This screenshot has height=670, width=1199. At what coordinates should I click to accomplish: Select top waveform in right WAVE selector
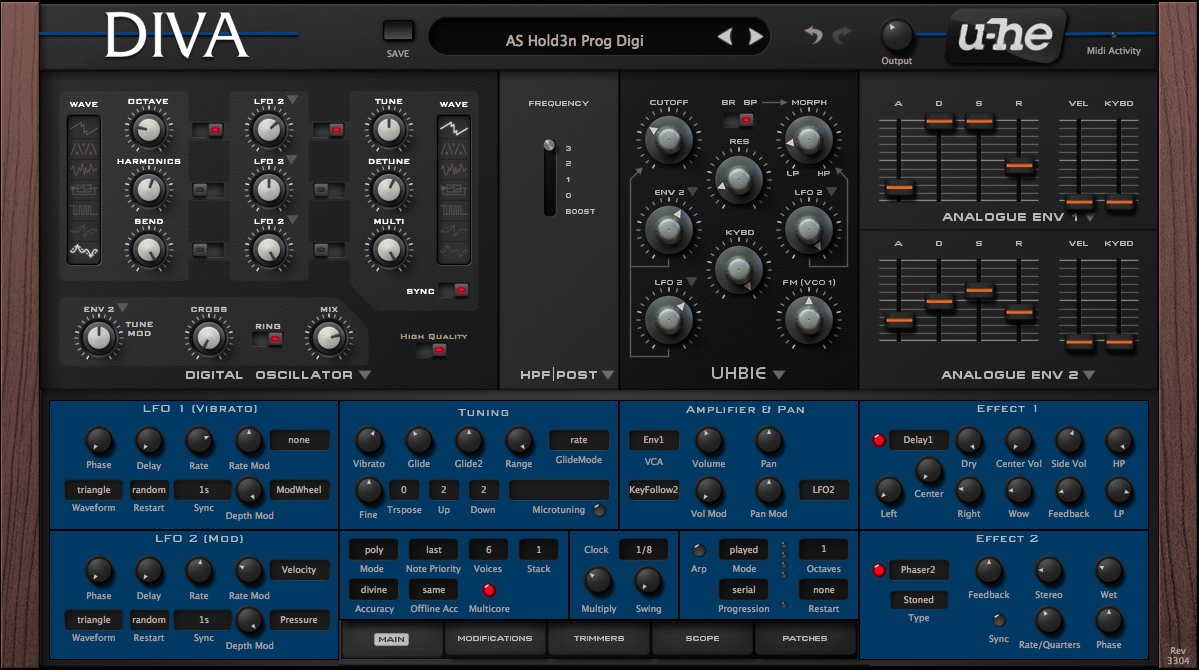point(453,128)
